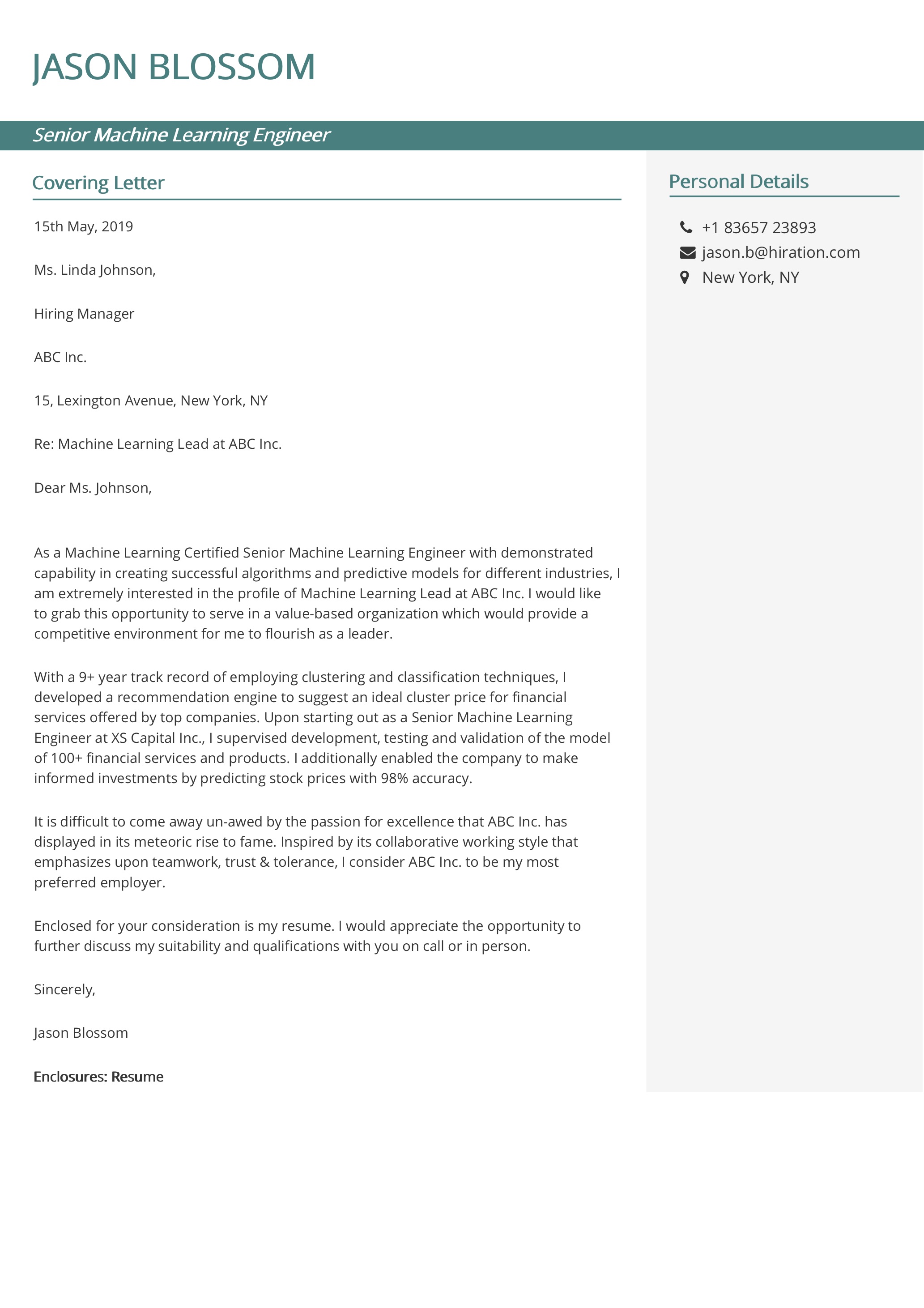924x1308 pixels.
Task: Click the date 15th May, 2019
Action: [x=84, y=227]
